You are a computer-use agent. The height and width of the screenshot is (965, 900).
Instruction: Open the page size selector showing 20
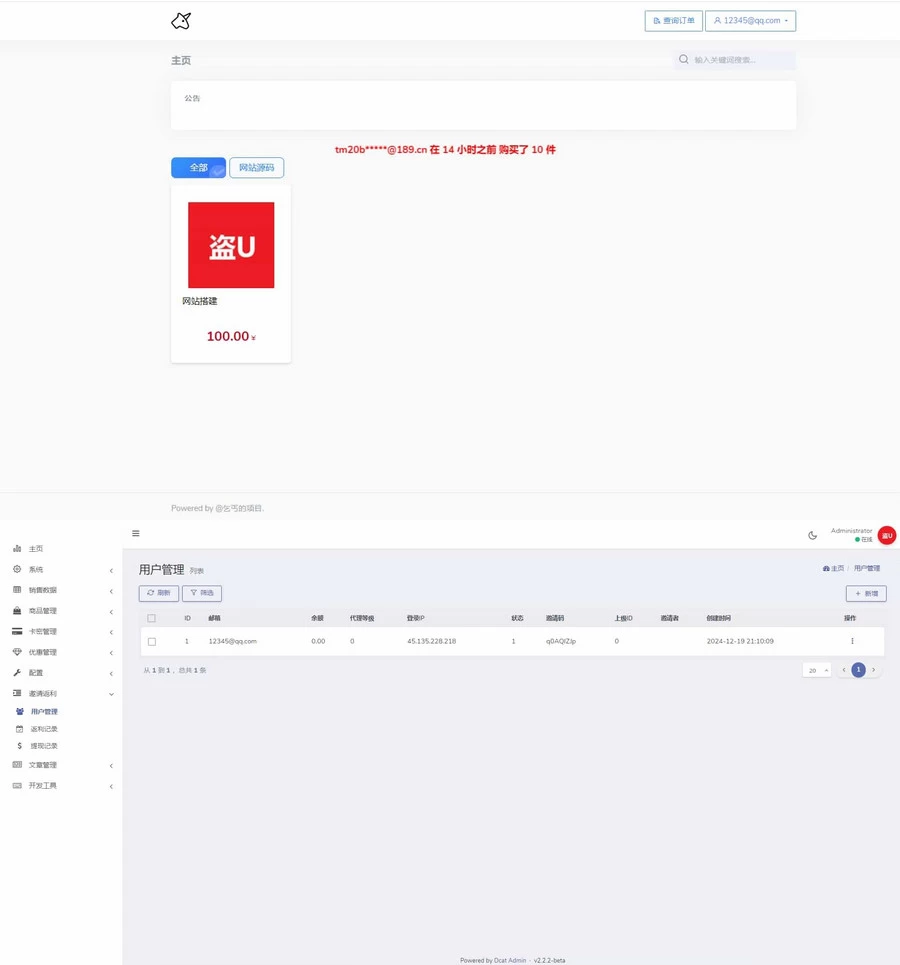point(817,670)
